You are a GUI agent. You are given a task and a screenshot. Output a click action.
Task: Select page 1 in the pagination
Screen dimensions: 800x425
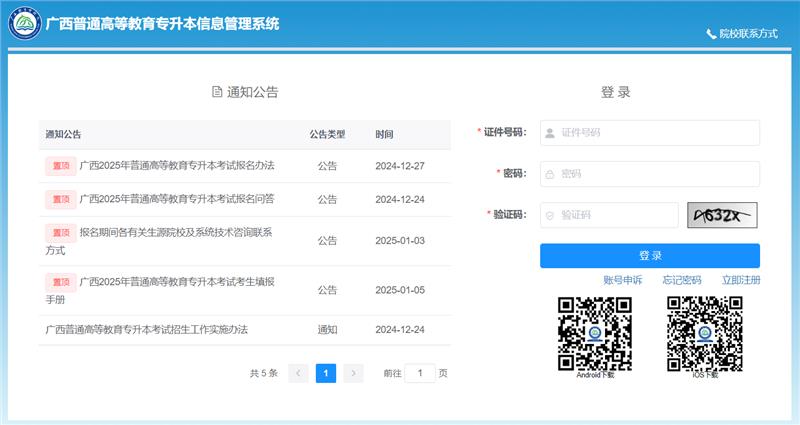(326, 373)
